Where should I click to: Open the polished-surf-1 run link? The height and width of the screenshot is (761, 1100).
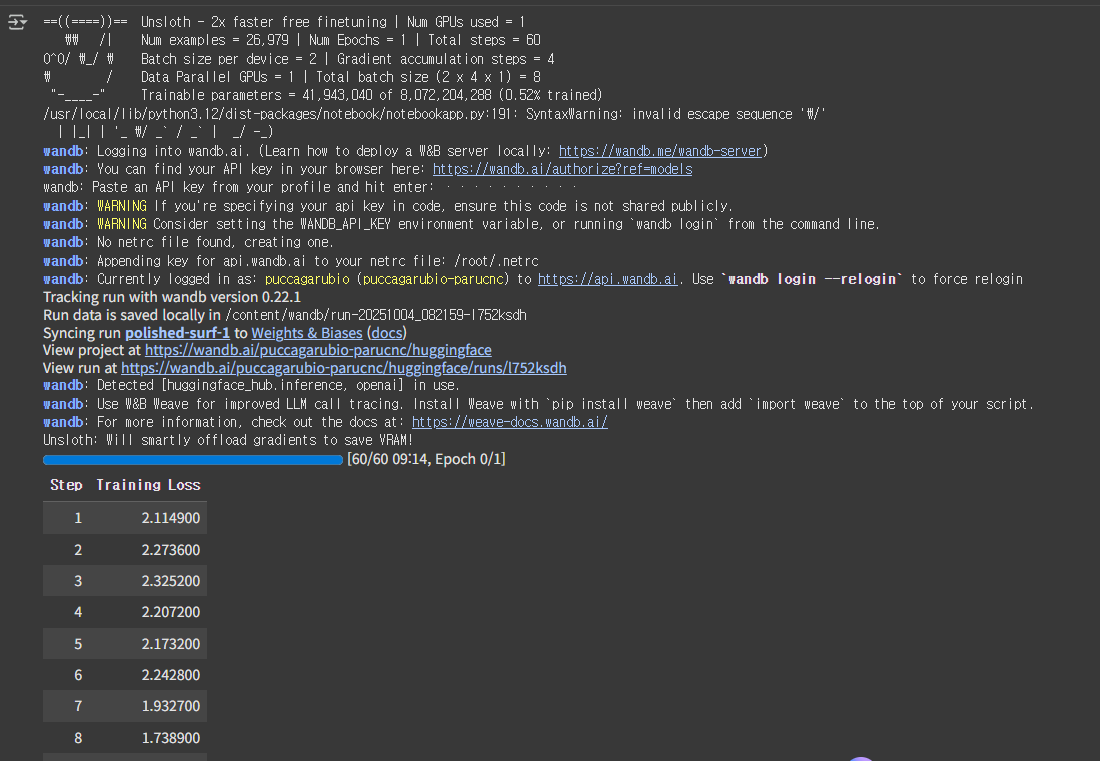[177, 332]
